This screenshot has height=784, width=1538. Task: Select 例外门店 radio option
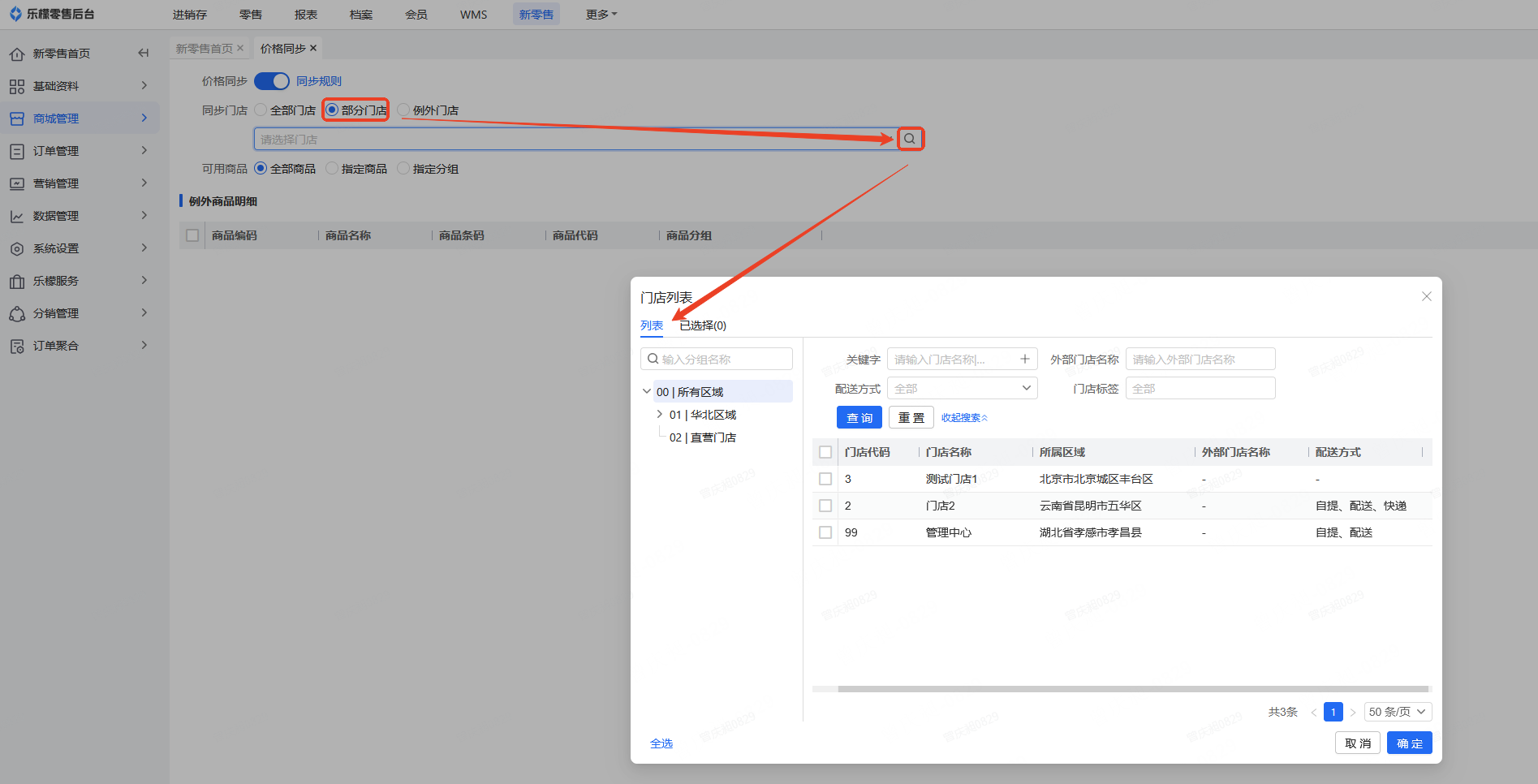[x=428, y=110]
